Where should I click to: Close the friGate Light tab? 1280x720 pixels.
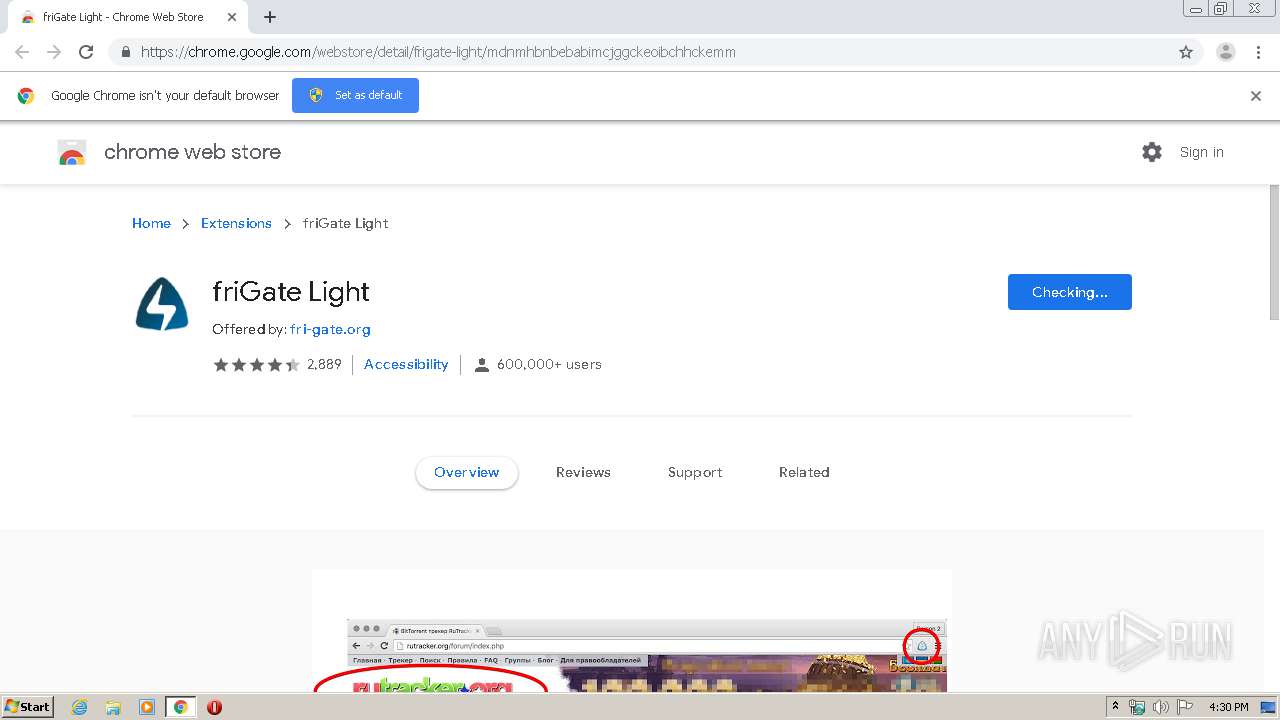tap(232, 17)
